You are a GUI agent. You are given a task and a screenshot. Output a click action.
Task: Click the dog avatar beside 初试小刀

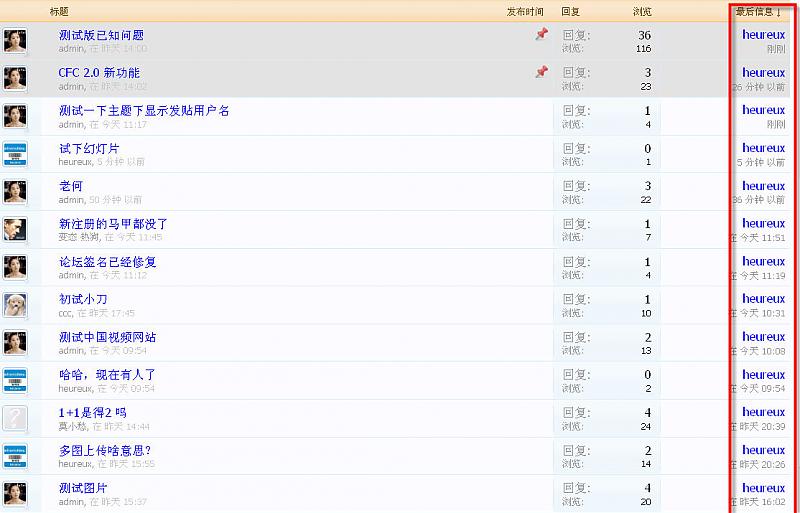click(x=15, y=305)
